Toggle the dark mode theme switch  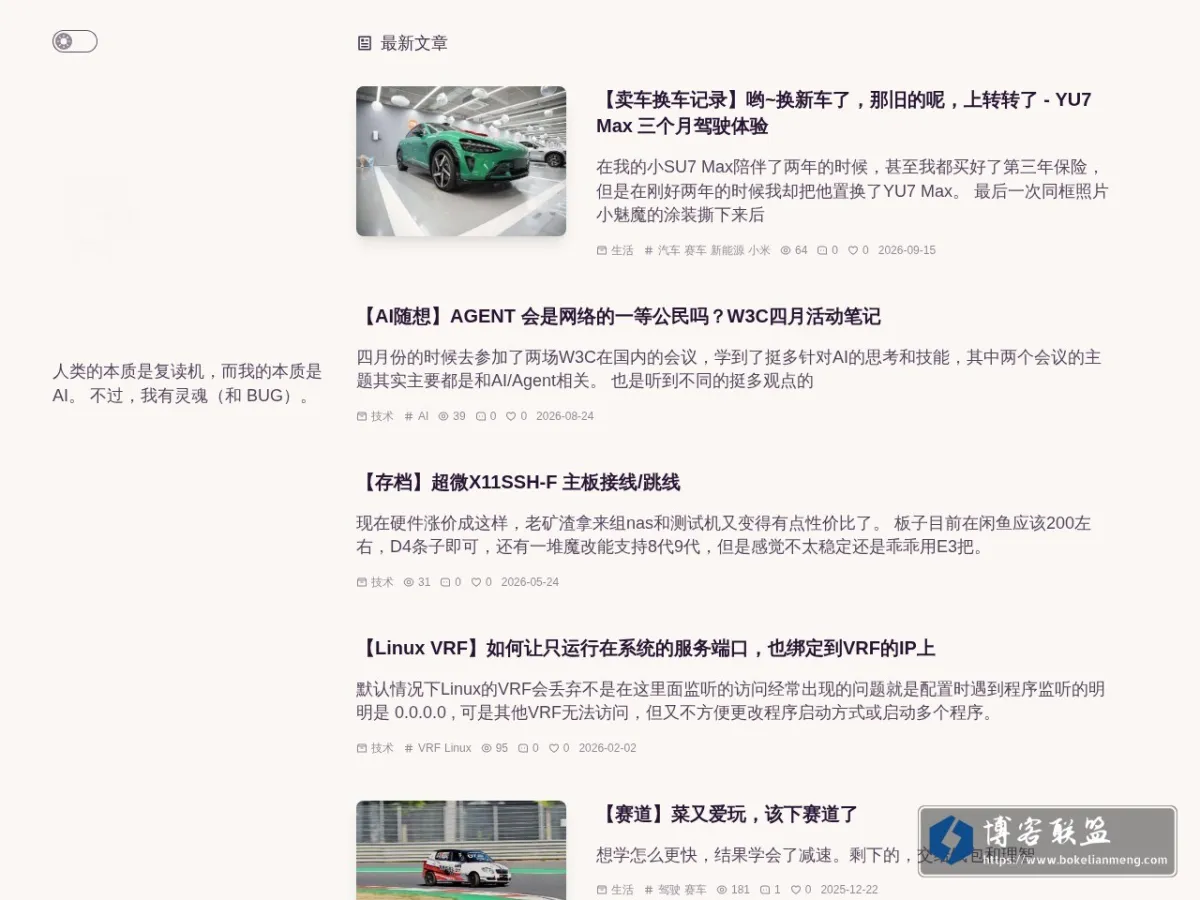(75, 41)
